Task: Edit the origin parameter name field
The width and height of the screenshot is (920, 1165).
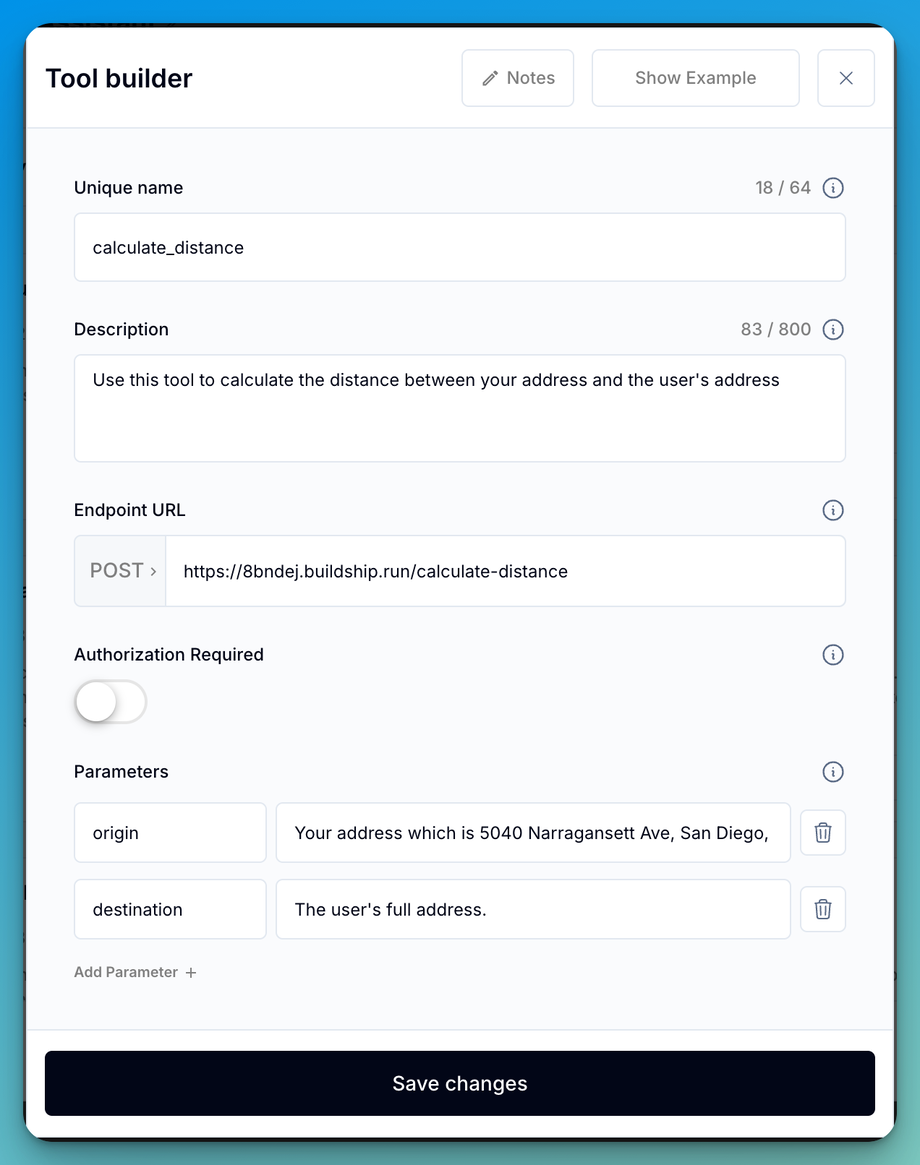Action: [170, 833]
